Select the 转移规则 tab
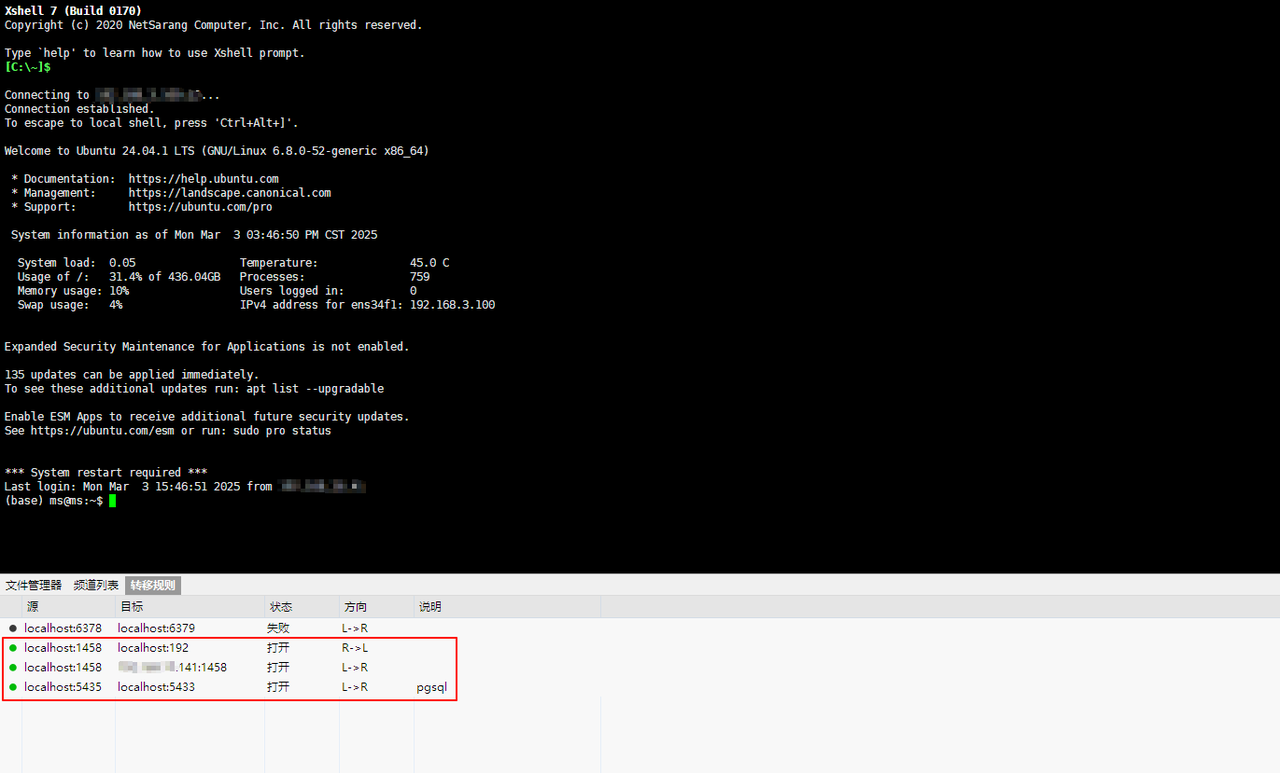 [x=153, y=585]
